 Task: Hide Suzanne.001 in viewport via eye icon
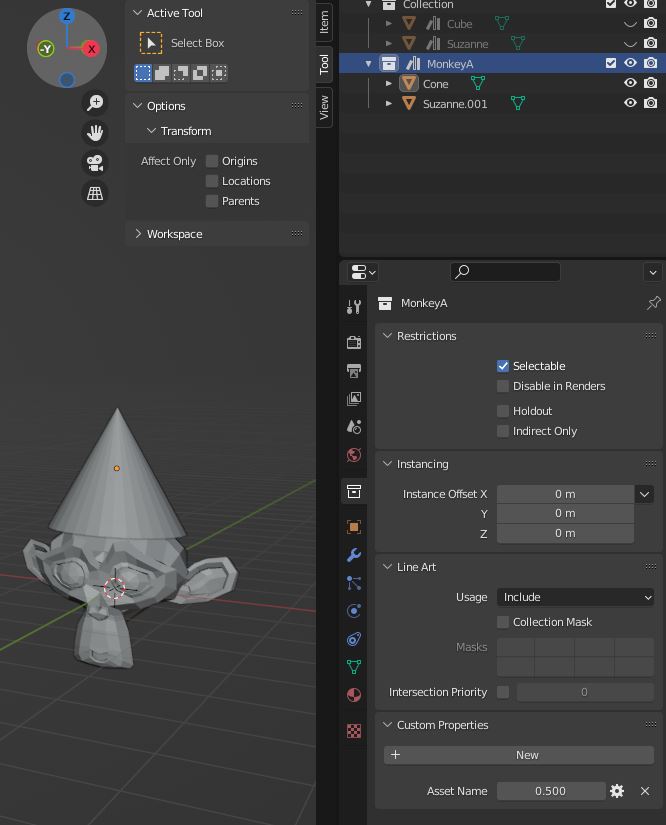tap(630, 103)
